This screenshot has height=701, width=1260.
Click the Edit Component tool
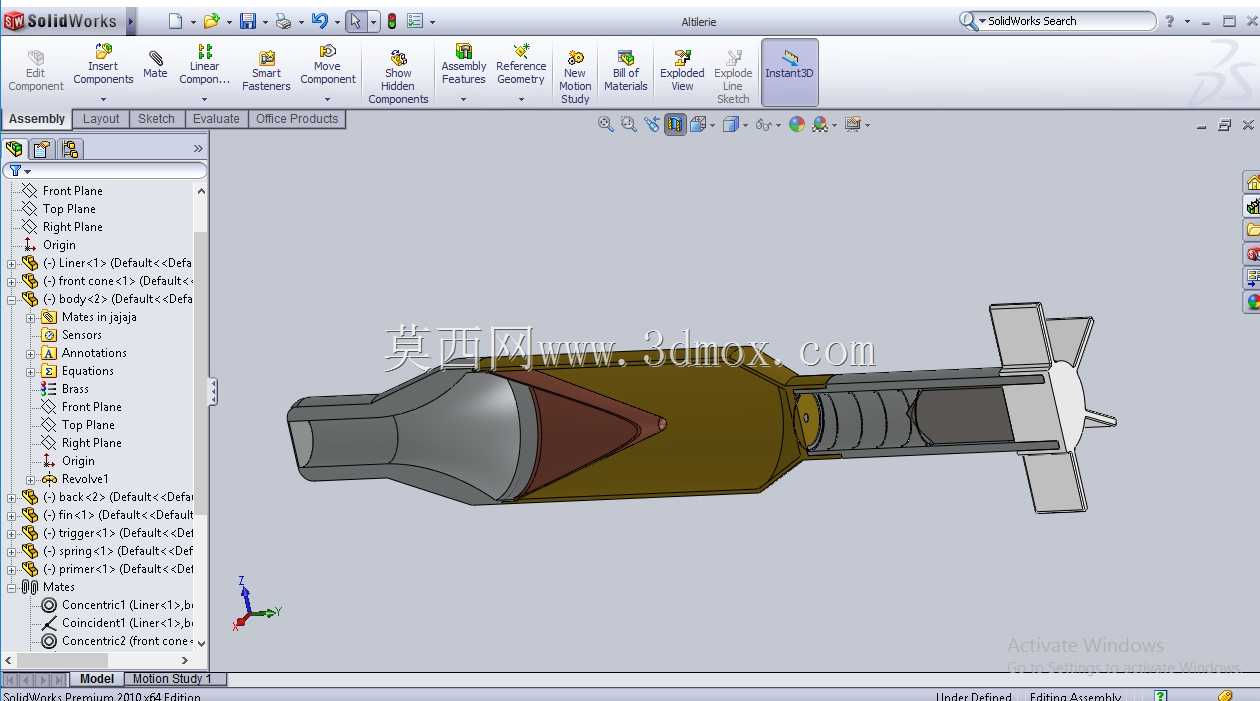(36, 71)
